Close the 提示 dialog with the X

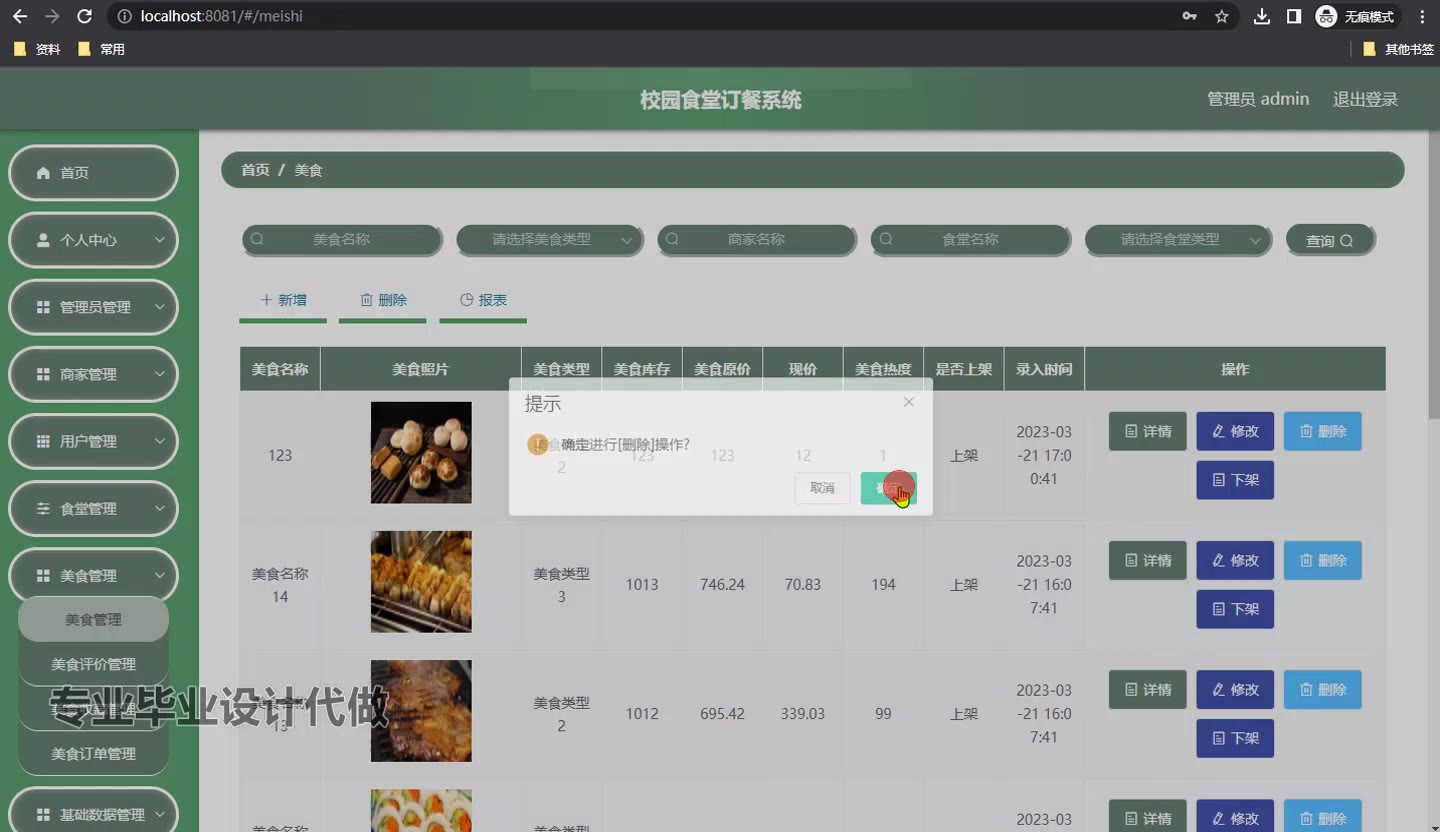pyautogui.click(x=908, y=402)
